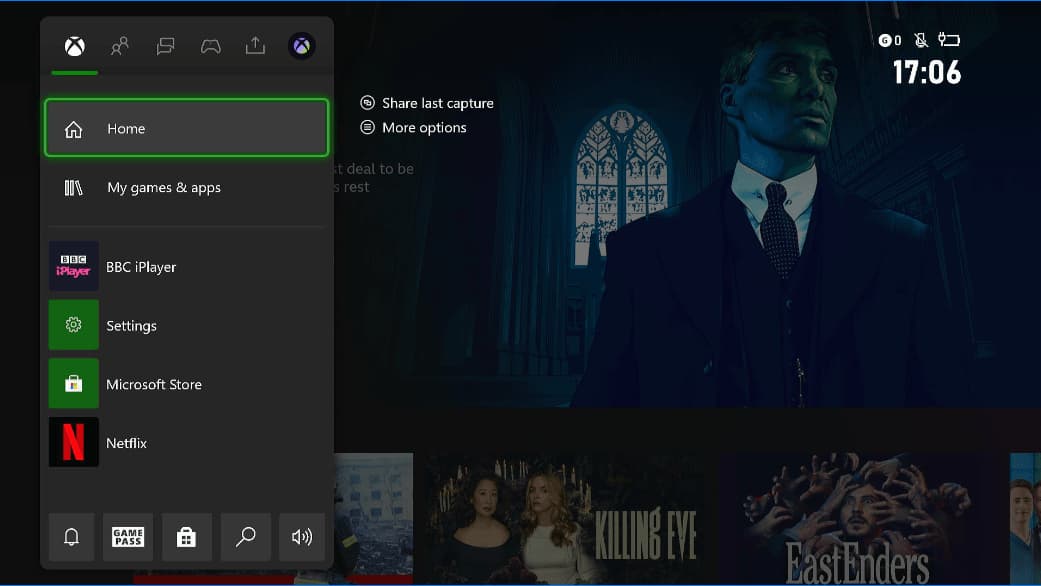Open the Capture & share tab

[x=255, y=45]
